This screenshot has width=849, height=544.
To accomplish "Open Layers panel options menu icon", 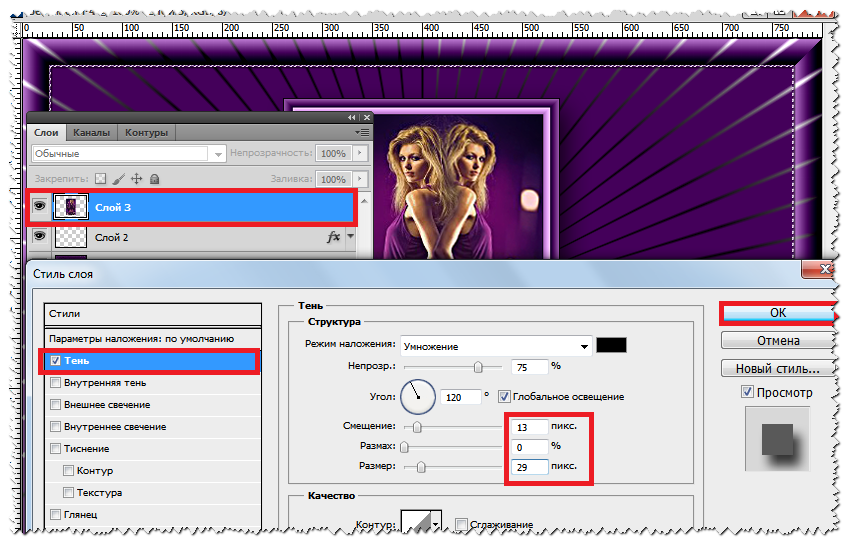I will coord(362,133).
